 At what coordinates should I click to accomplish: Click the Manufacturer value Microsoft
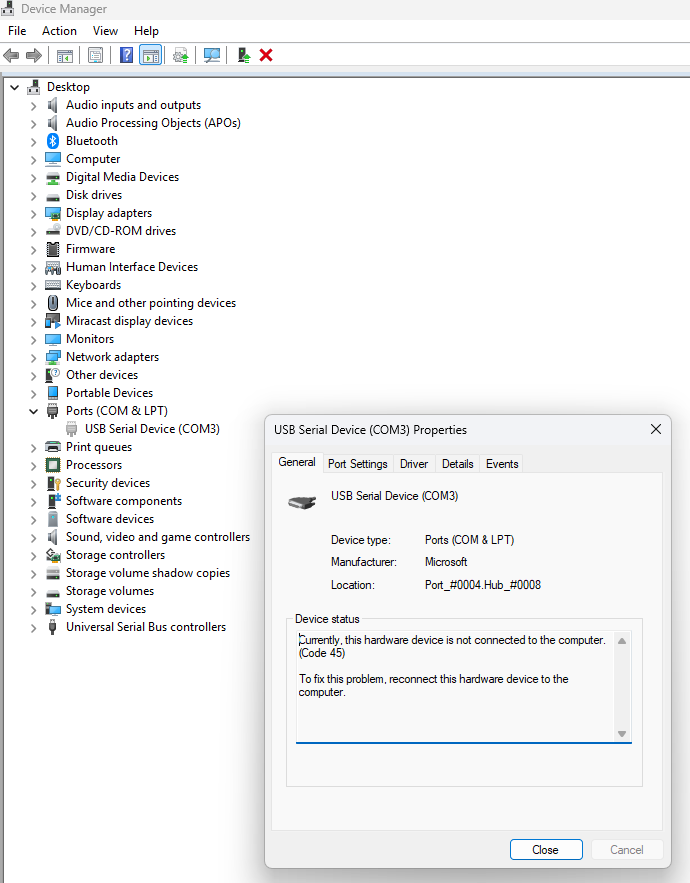click(x=446, y=562)
